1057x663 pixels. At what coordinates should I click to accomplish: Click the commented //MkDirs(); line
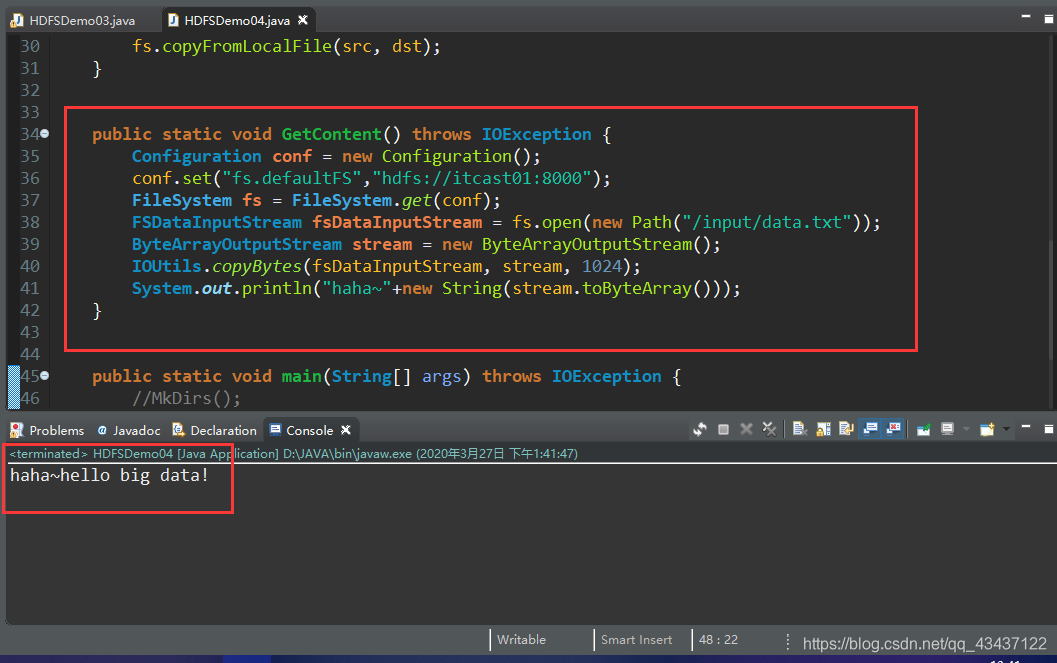click(186, 398)
